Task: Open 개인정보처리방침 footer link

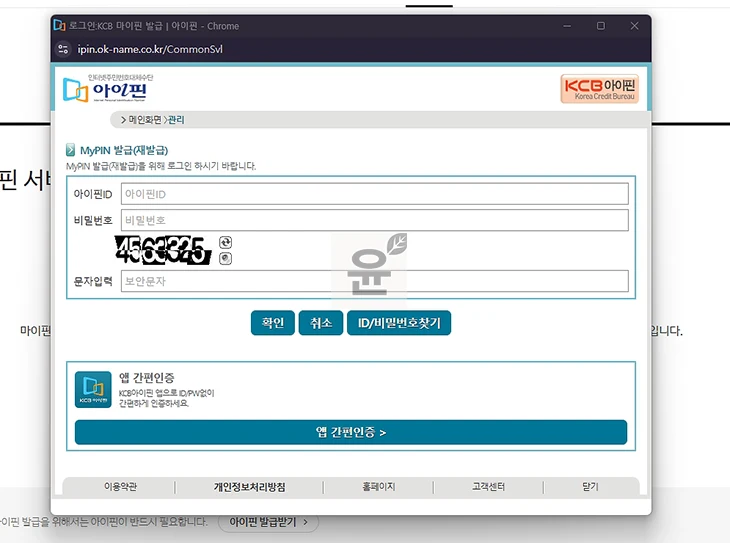Action: pyautogui.click(x=249, y=487)
